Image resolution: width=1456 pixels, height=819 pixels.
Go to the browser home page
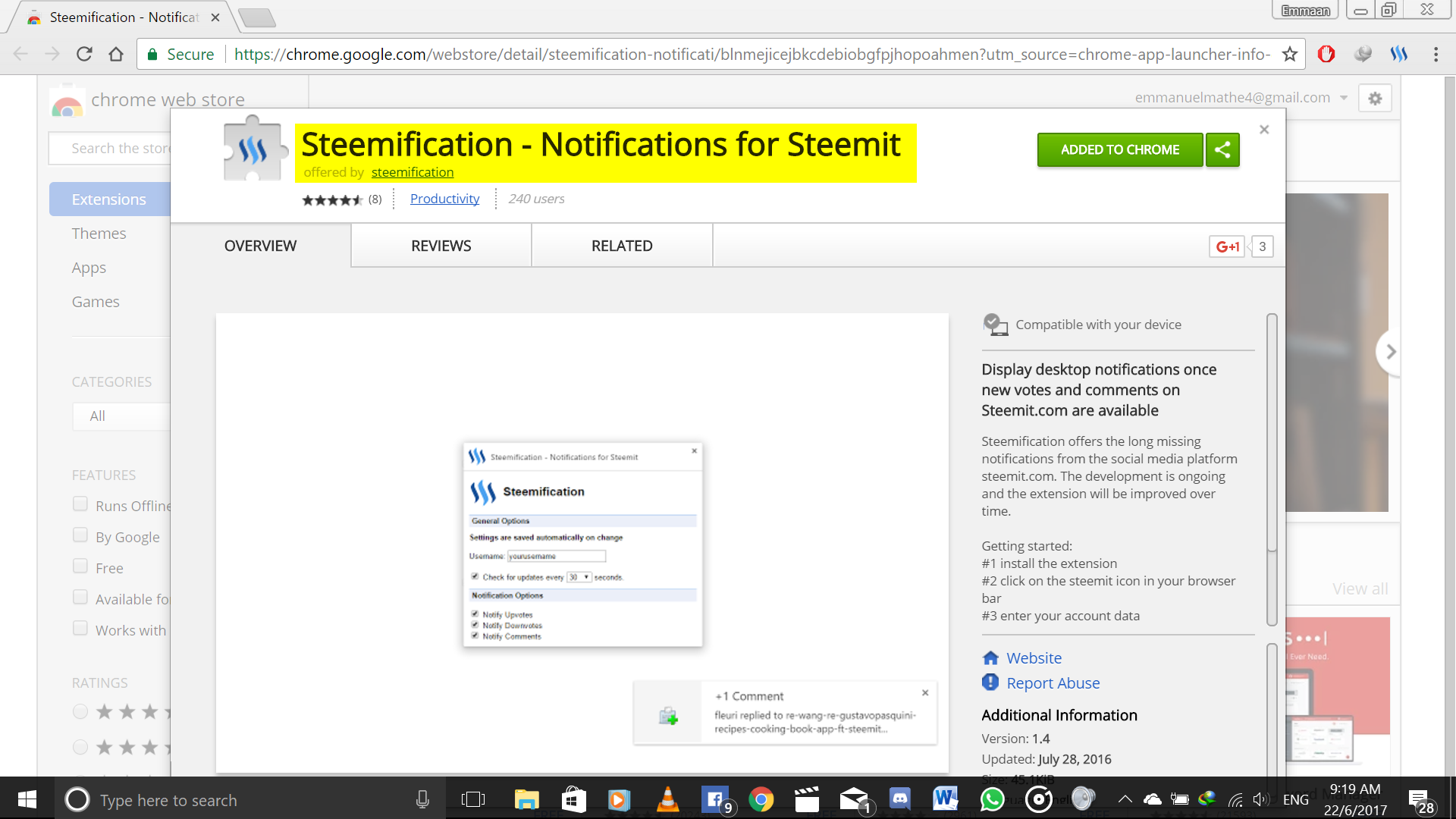click(116, 54)
